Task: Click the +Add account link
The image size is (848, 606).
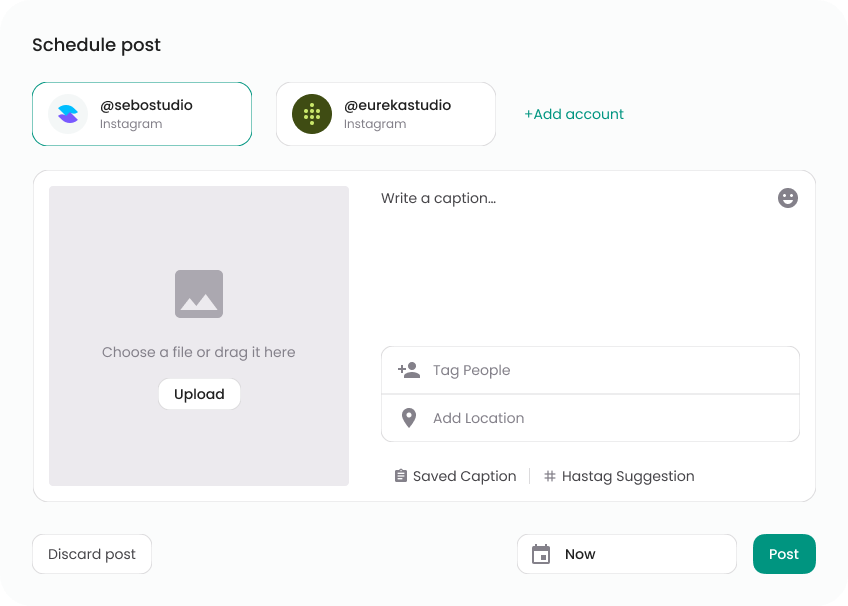Action: click(574, 114)
